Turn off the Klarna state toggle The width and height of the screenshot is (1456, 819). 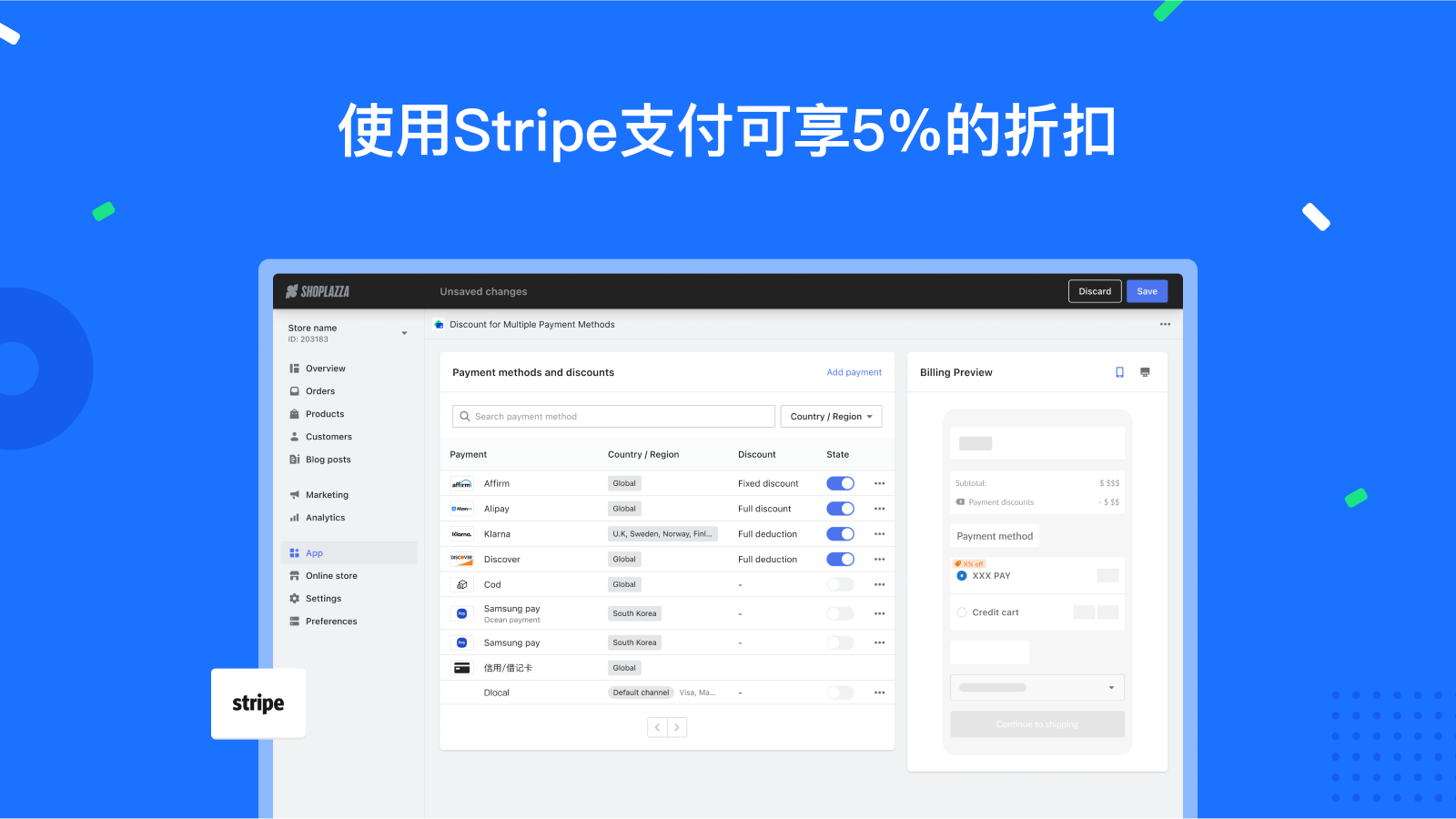840,534
